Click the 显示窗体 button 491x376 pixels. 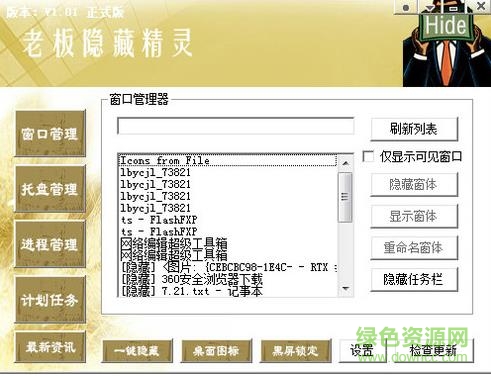[414, 216]
